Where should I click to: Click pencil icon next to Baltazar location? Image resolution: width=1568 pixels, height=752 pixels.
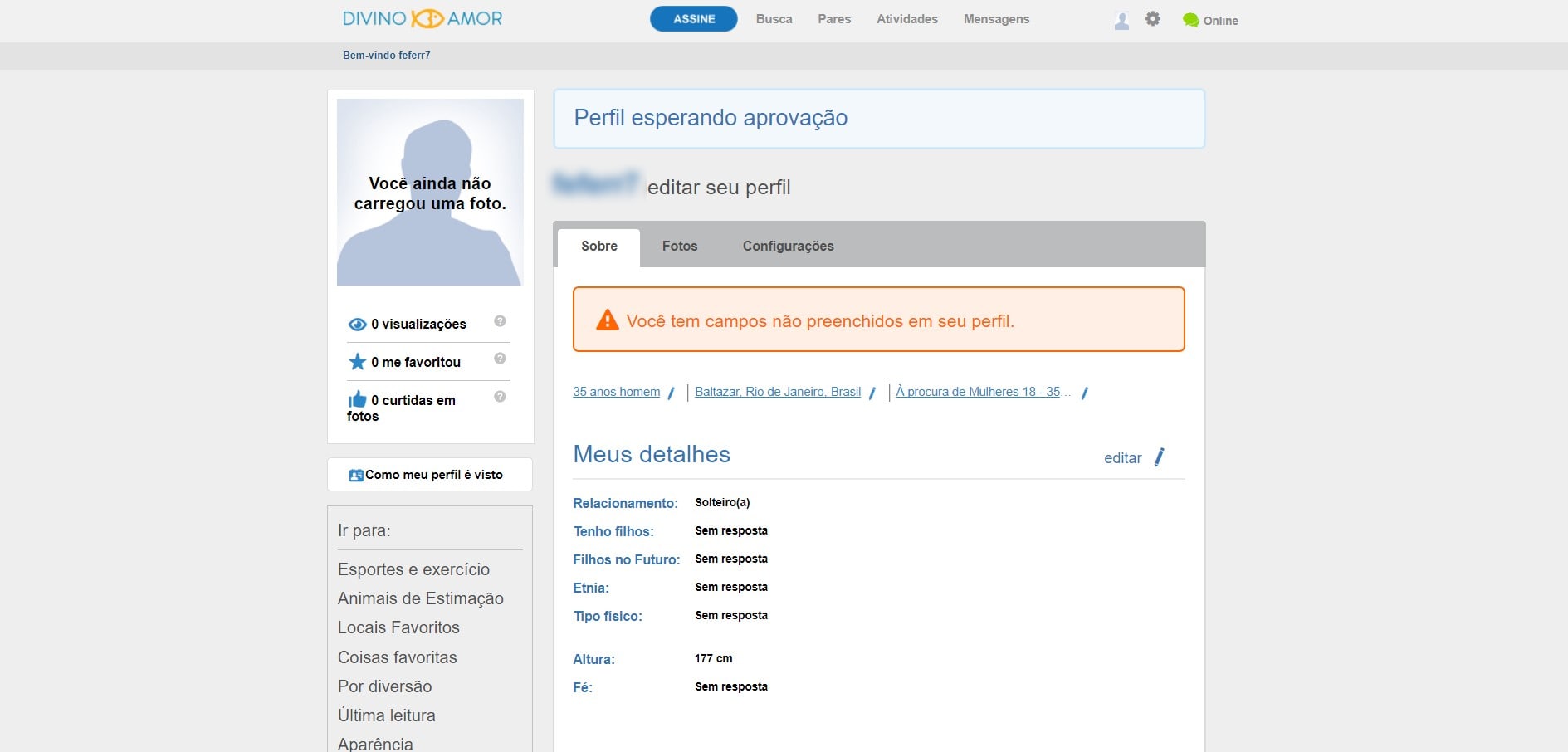coord(872,393)
